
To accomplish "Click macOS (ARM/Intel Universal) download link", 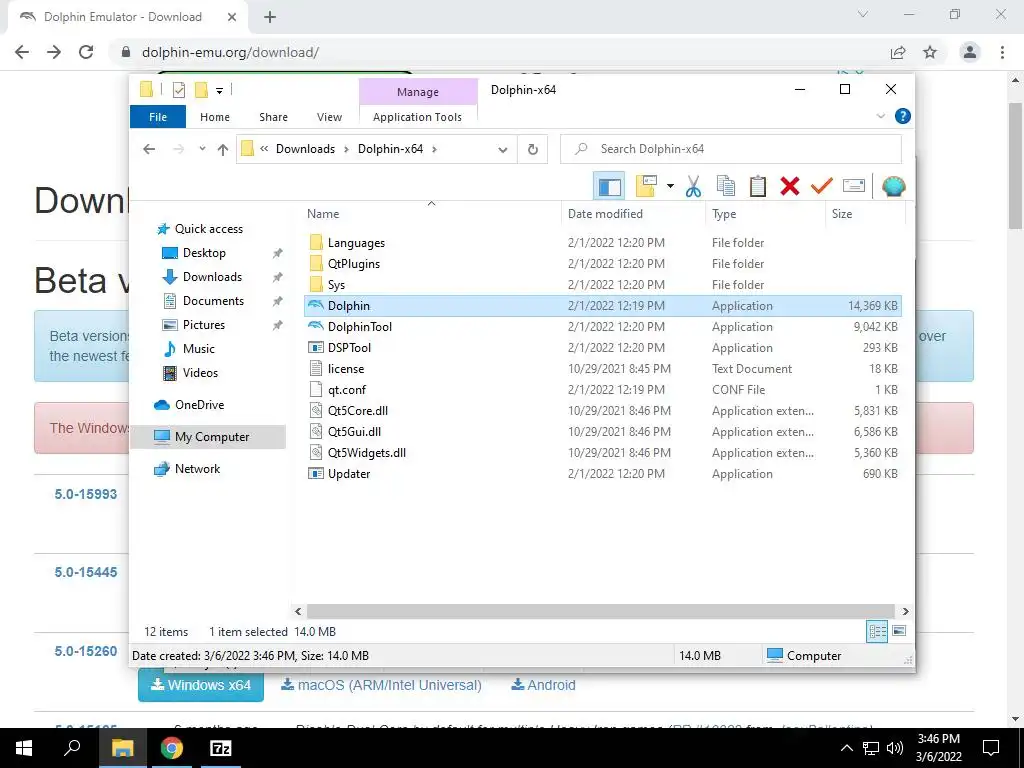I will 381,685.
